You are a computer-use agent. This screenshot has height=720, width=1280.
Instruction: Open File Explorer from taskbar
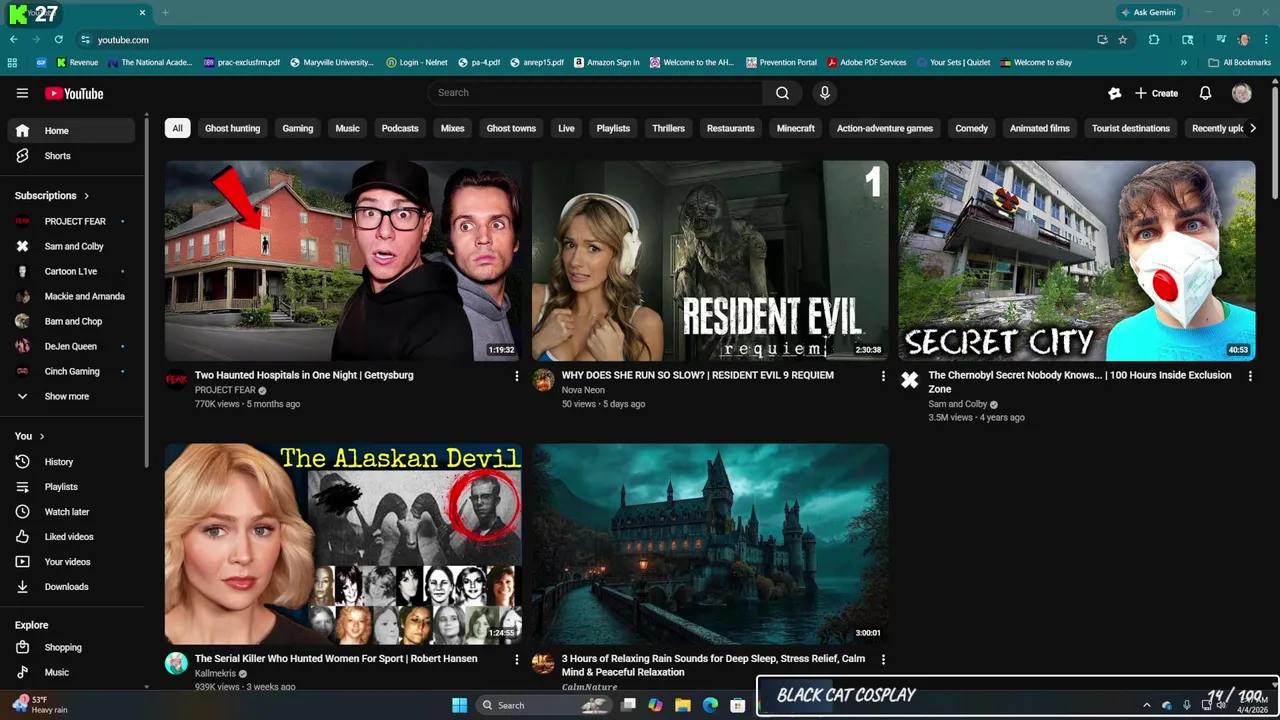pos(683,705)
